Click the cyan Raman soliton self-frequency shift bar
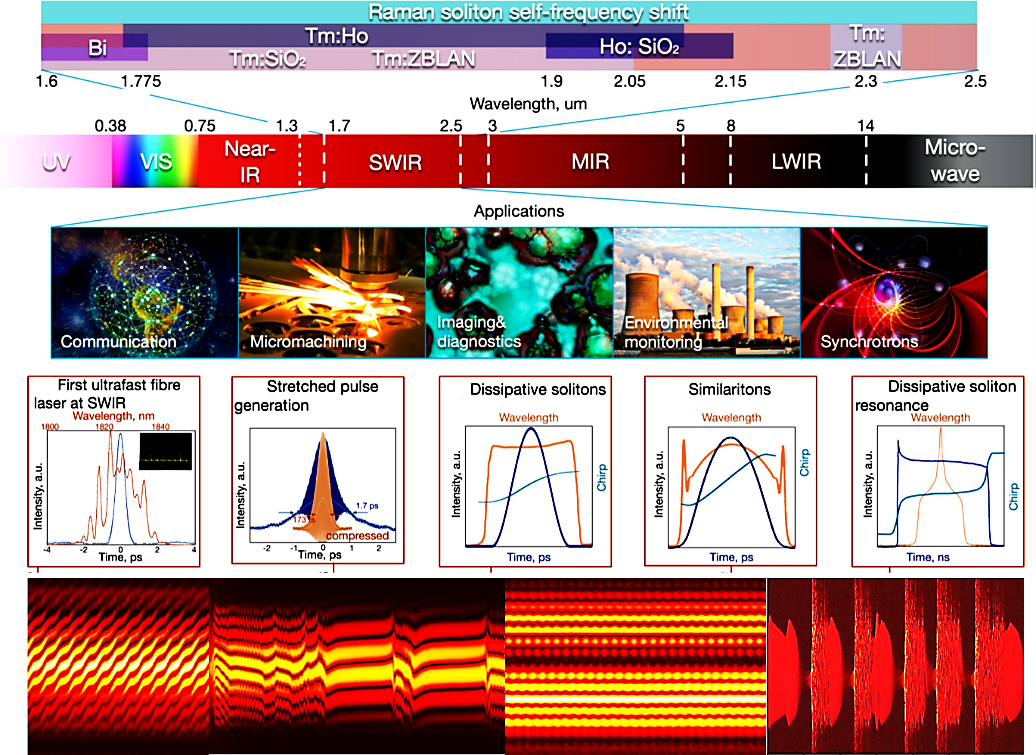Viewport: 1036px width, 755px height. click(508, 12)
